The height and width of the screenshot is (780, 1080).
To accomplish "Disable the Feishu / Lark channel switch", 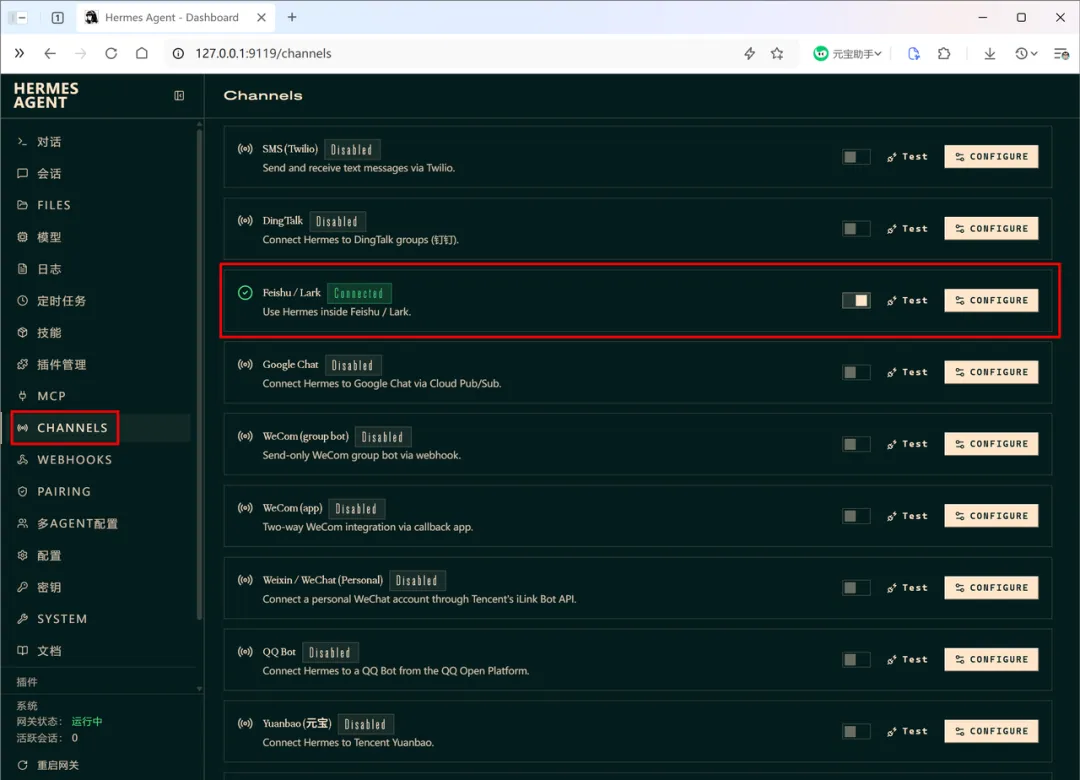I will [x=856, y=300].
